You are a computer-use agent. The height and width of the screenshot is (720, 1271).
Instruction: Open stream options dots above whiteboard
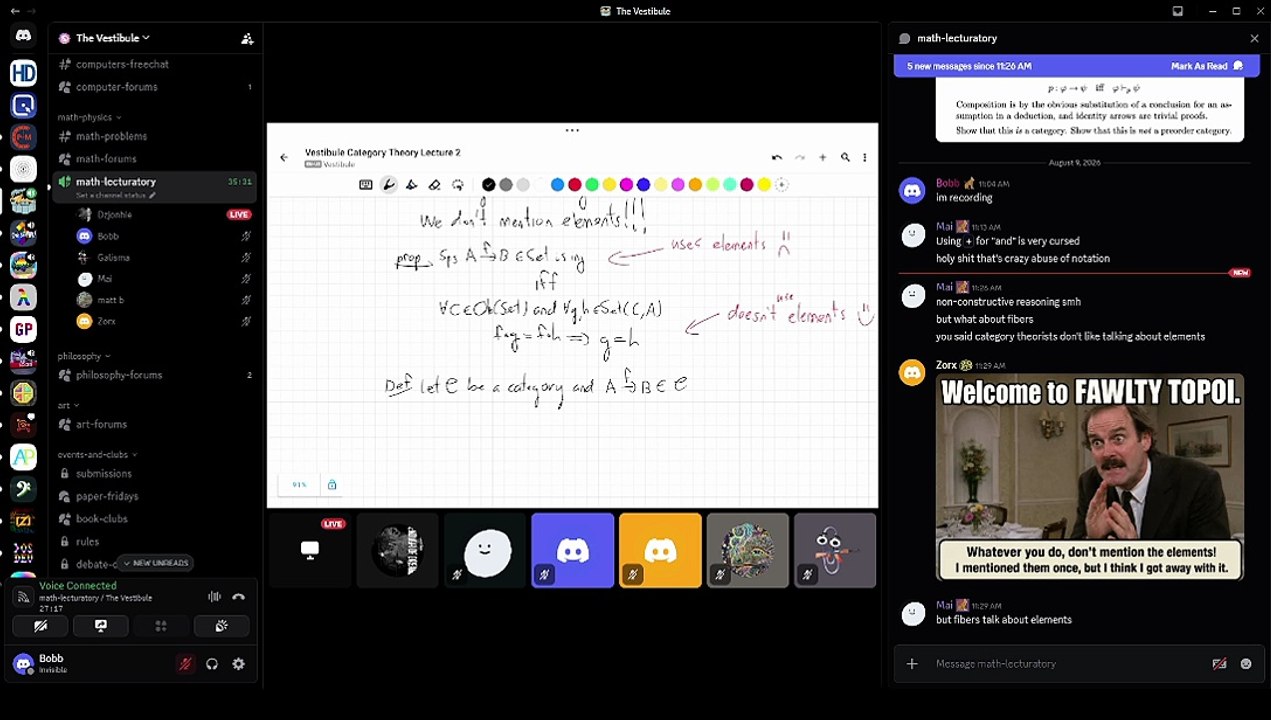[x=572, y=131]
